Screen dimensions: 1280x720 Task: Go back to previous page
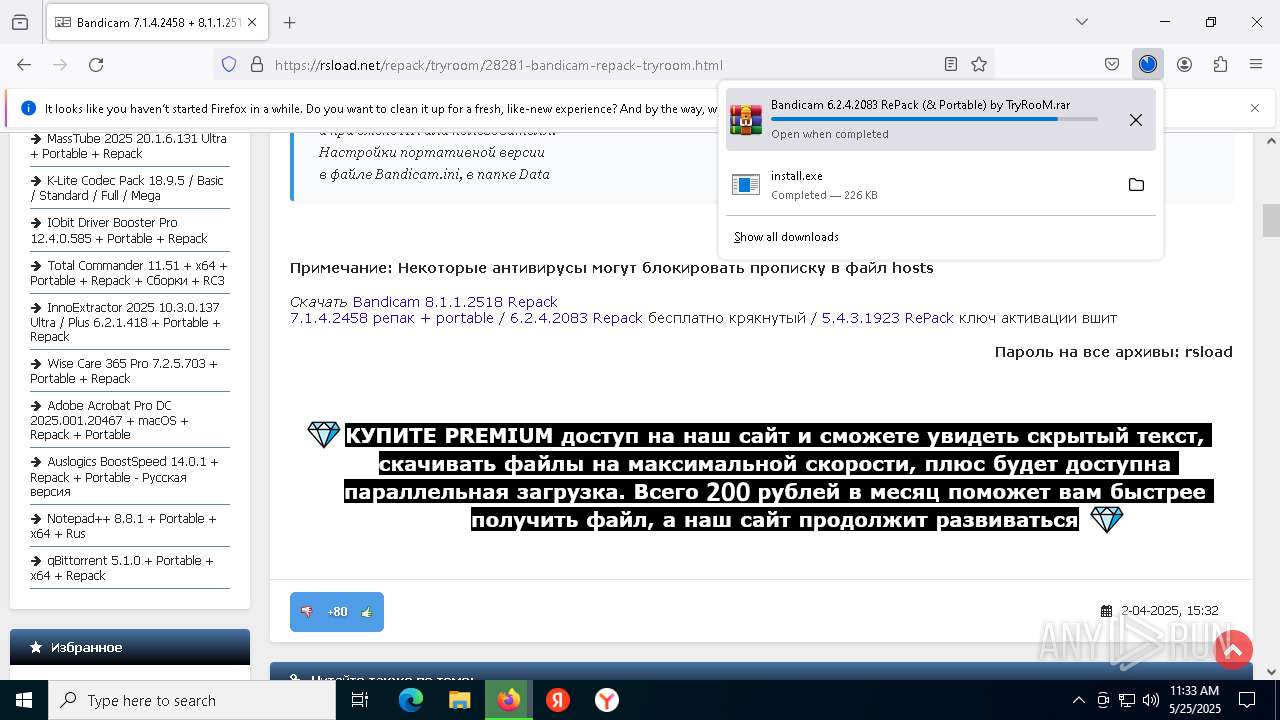[24, 64]
